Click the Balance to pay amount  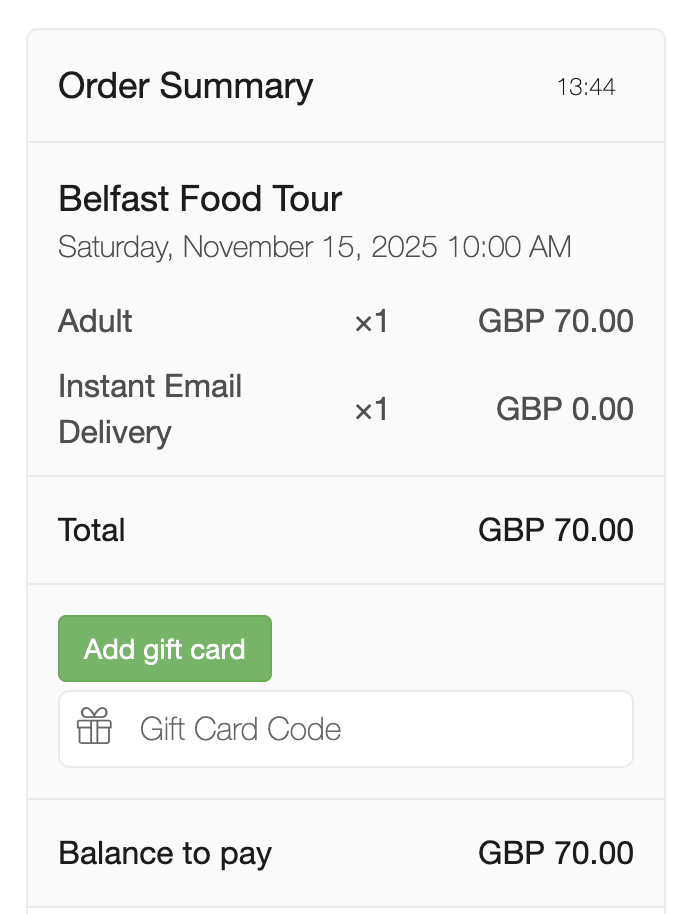point(556,853)
